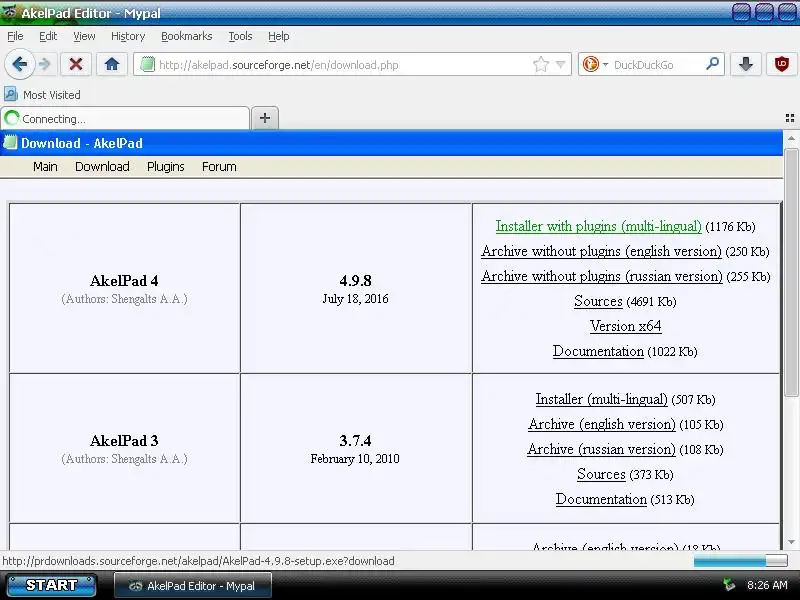Open the Forum page link
Screen dimensions: 800x600
click(x=219, y=167)
